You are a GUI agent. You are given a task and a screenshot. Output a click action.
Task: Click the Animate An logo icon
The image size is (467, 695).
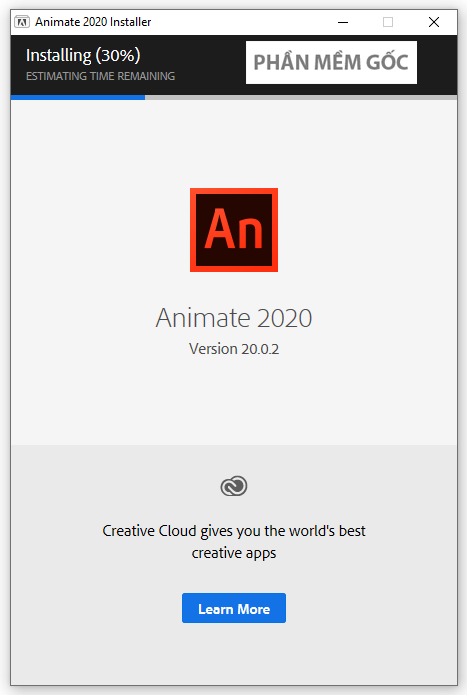tap(234, 230)
